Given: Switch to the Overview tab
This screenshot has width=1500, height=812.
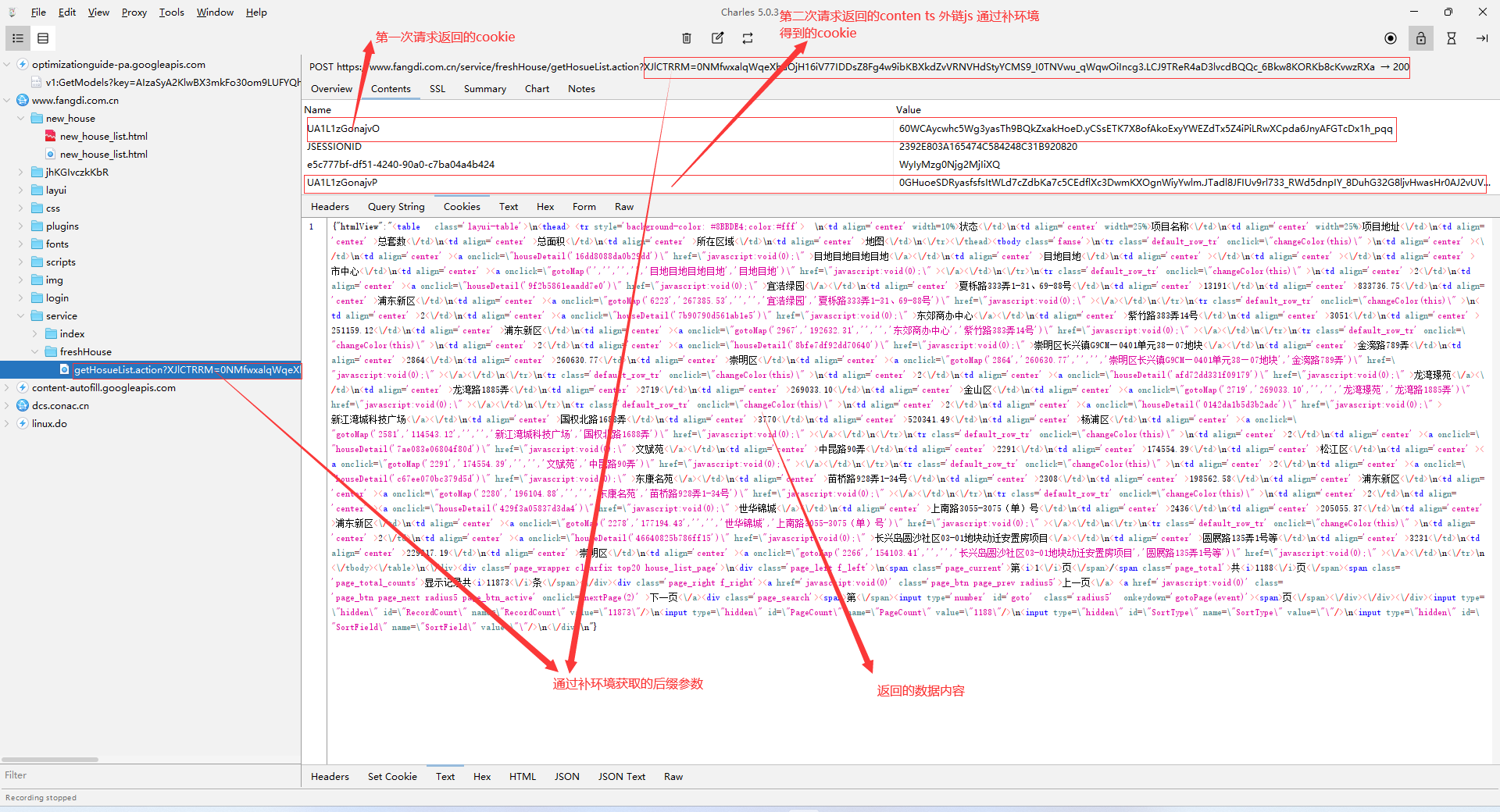Looking at the screenshot, I should click(331, 88).
